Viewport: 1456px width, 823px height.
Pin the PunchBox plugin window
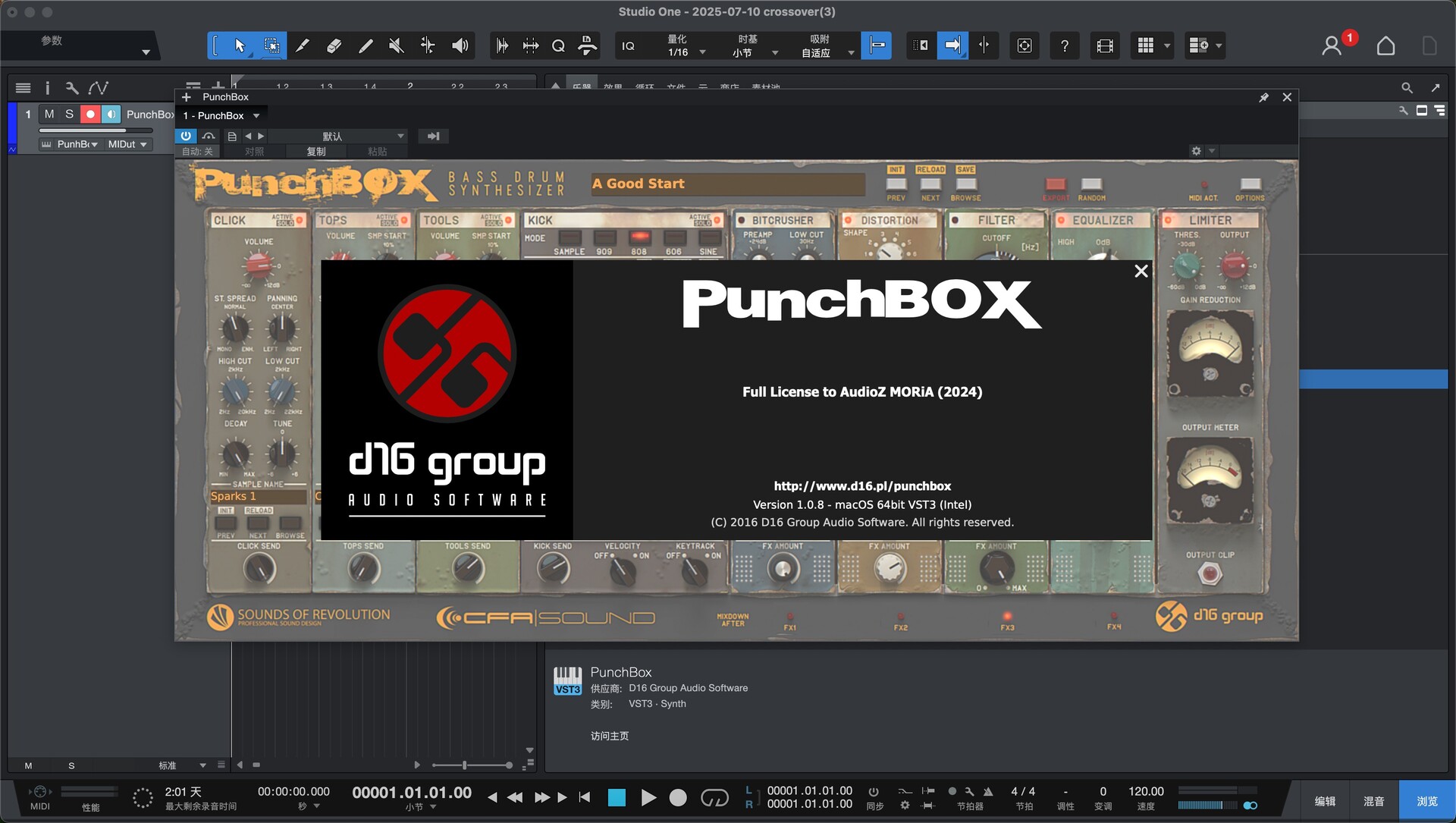pyautogui.click(x=1263, y=97)
